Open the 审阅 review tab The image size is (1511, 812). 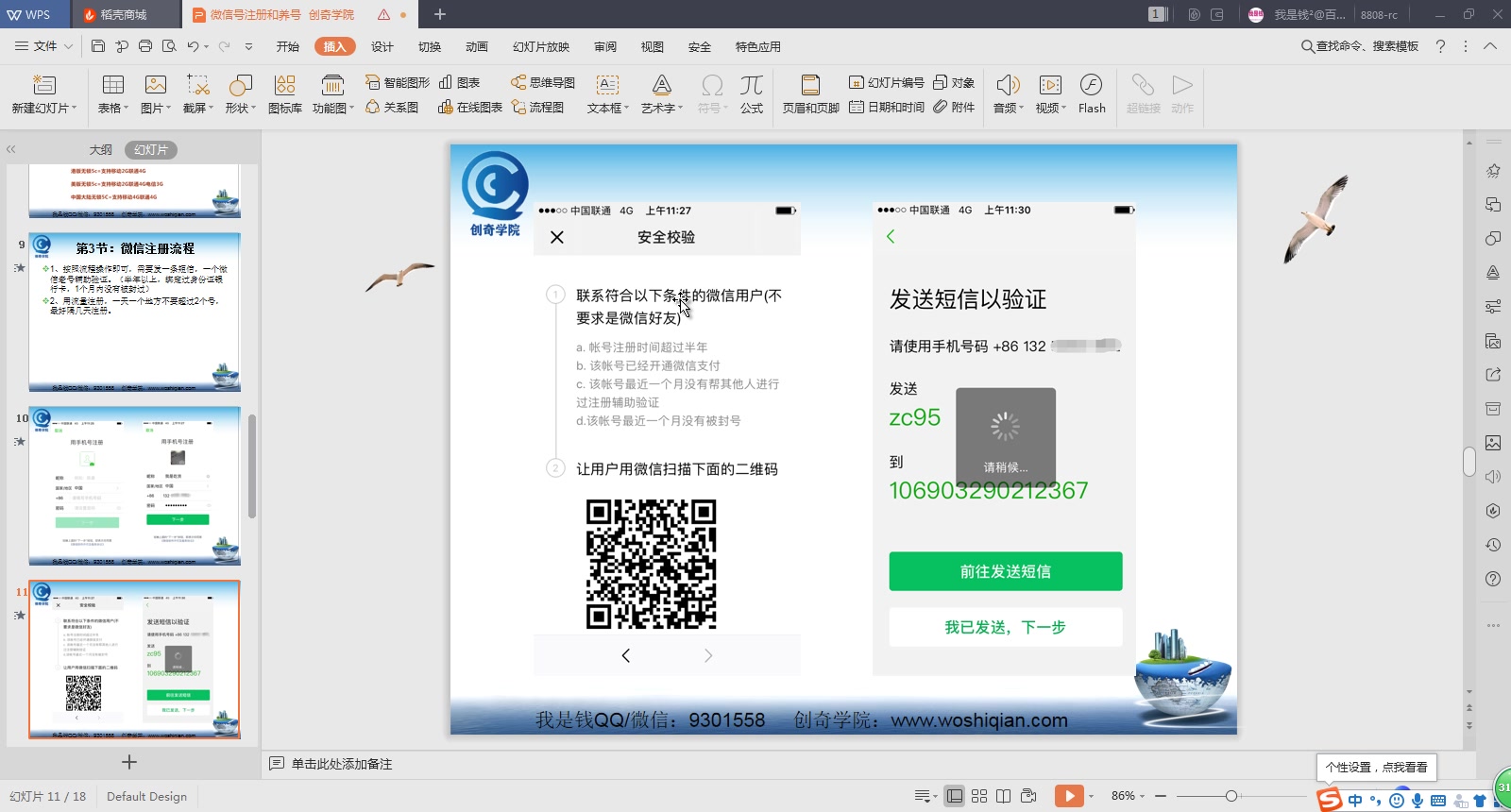[x=605, y=46]
